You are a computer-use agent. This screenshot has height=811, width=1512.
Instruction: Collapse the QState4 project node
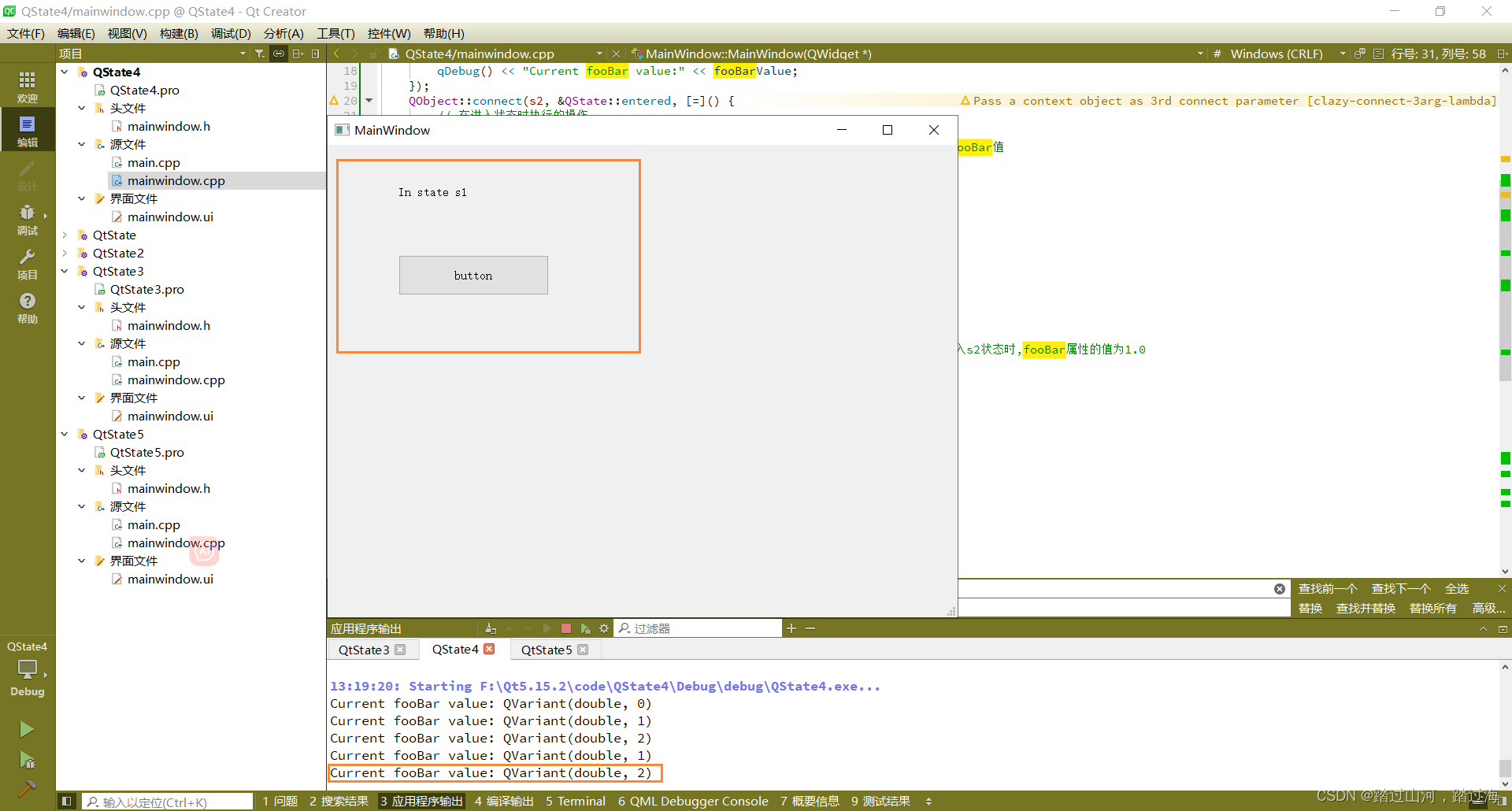tap(65, 72)
